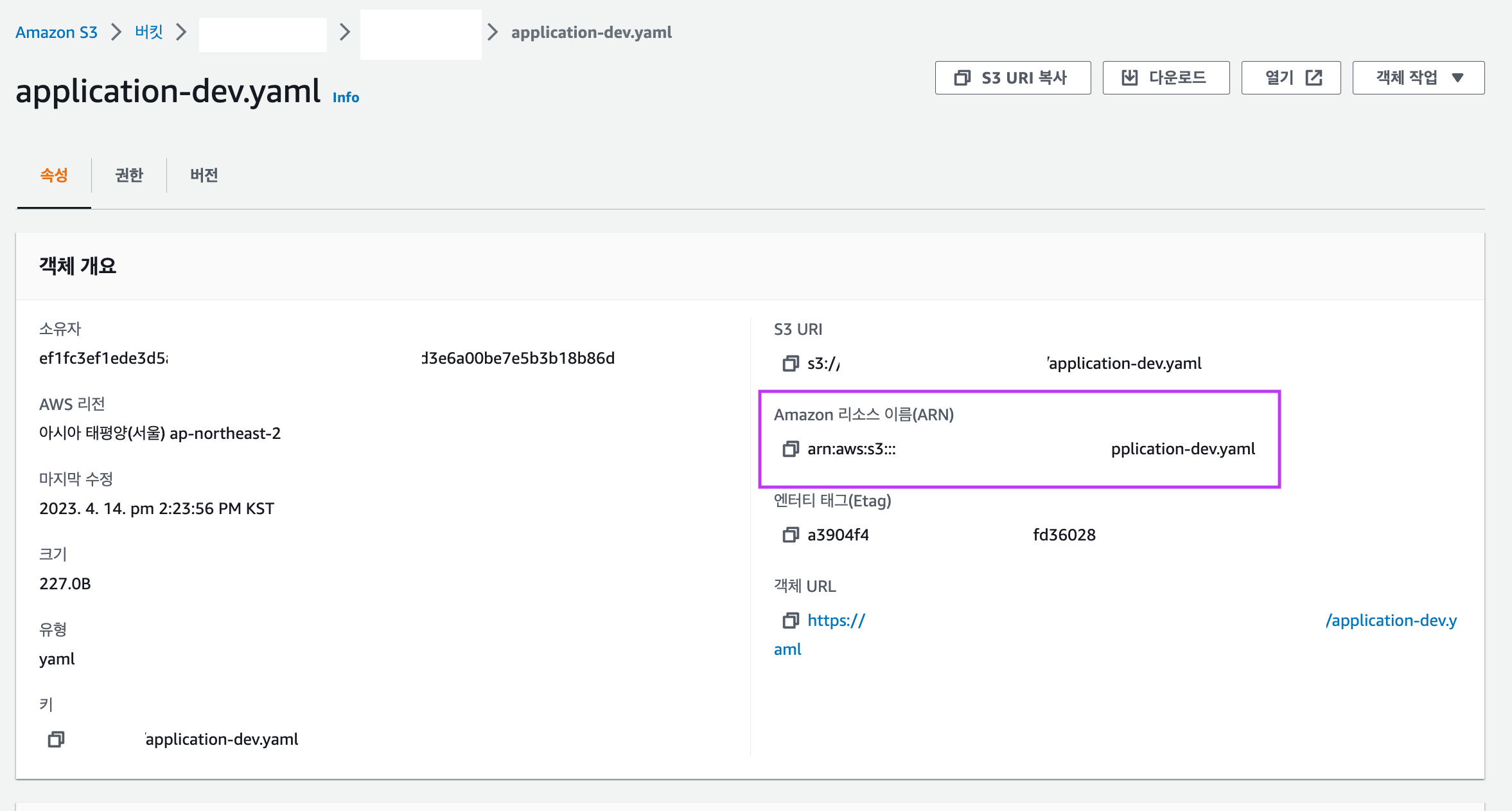Go to Amazon S3 breadcrumb link
This screenshot has height=811, width=1512.
coord(57,32)
